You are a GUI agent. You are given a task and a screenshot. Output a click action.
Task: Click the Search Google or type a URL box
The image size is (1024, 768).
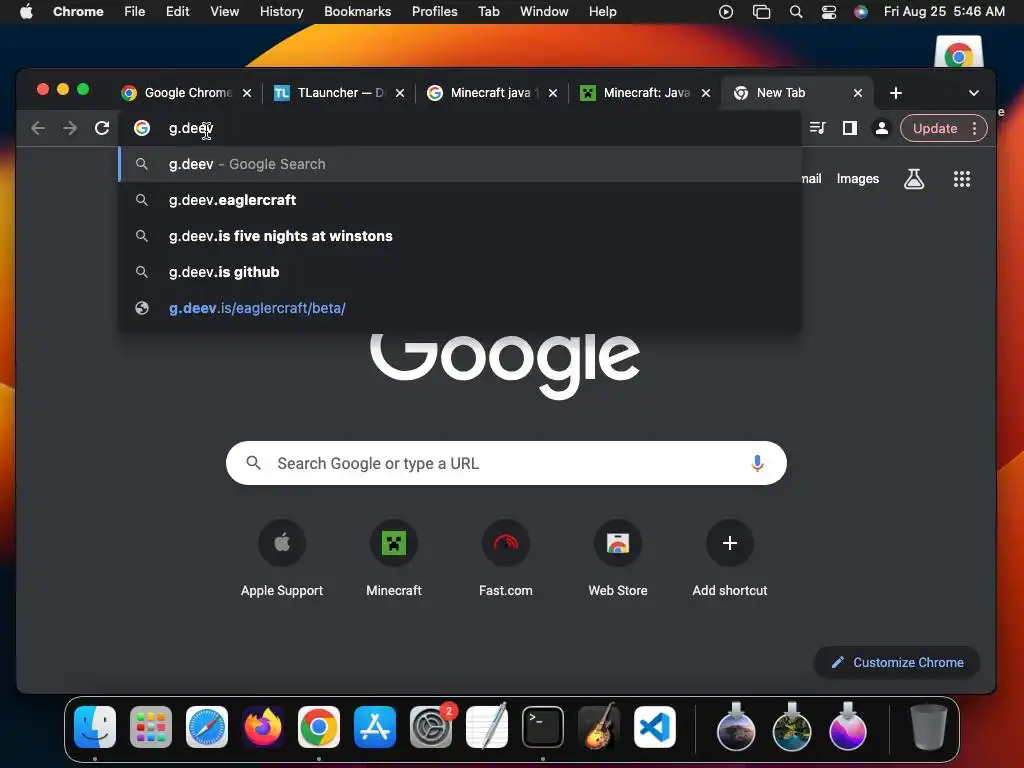(506, 463)
